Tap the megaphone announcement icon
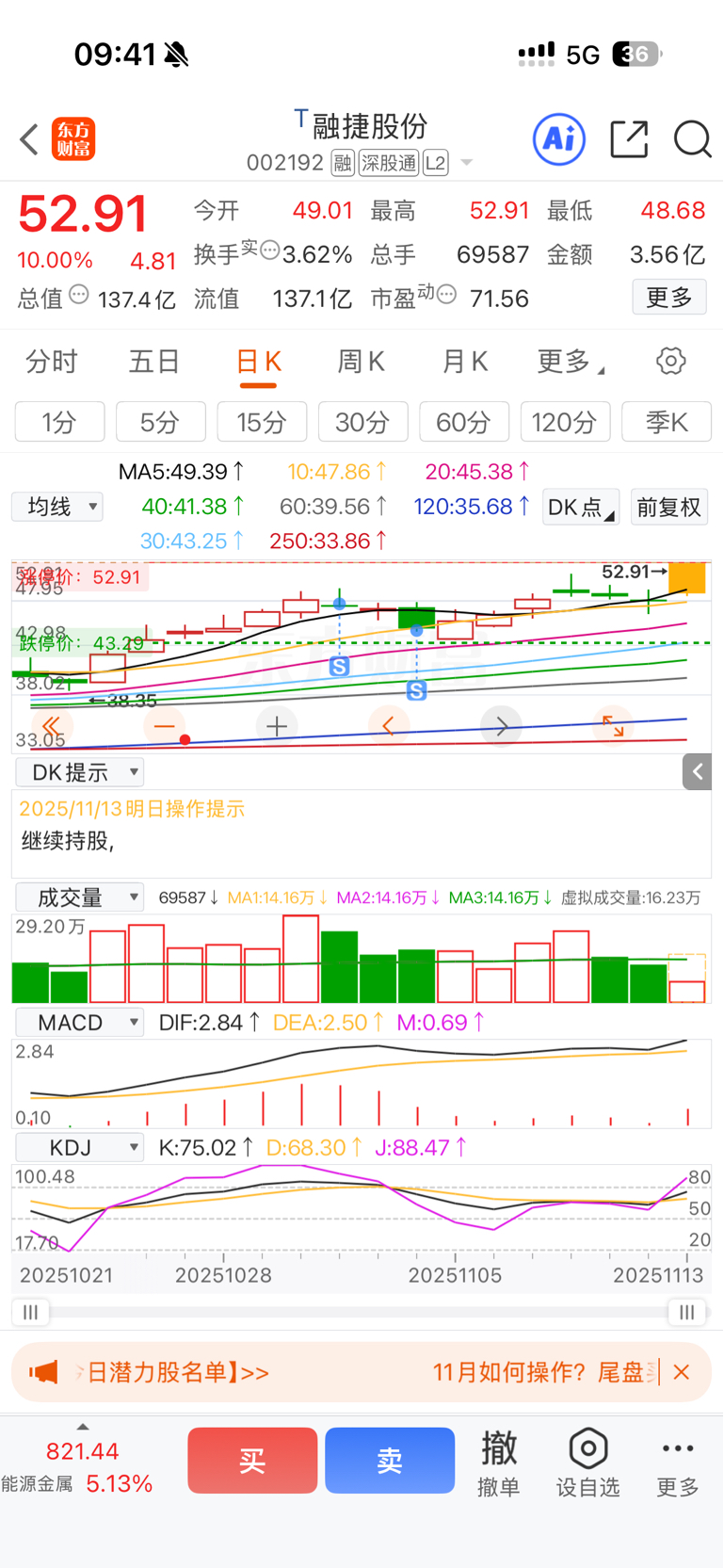The width and height of the screenshot is (724, 1568). (43, 1372)
